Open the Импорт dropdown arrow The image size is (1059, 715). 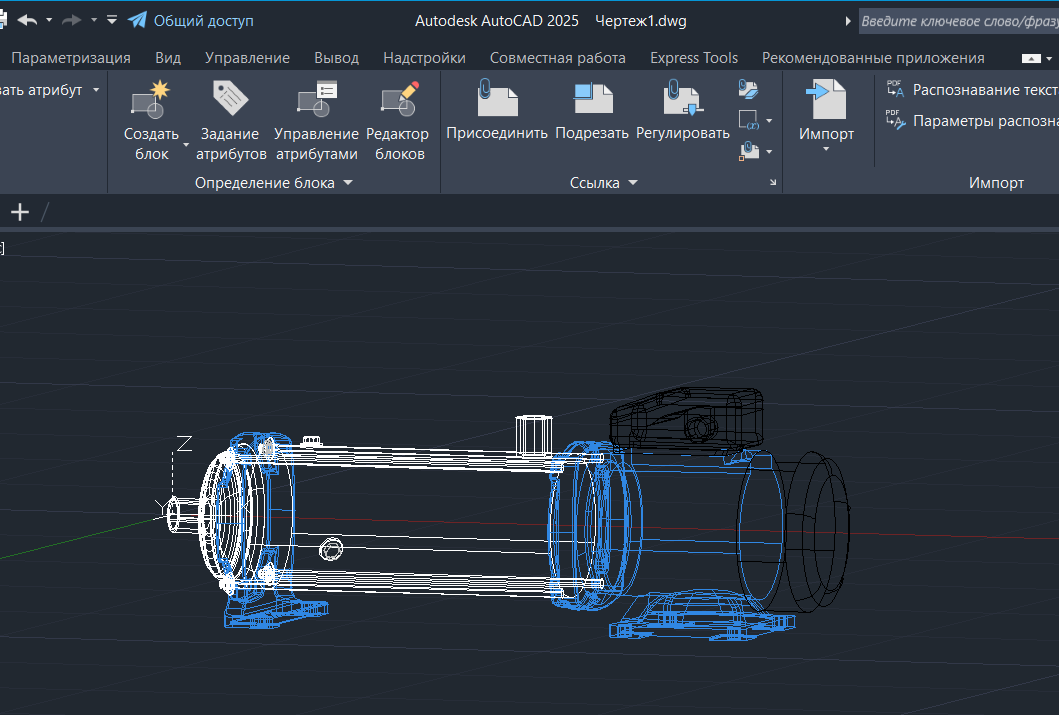[x=826, y=149]
